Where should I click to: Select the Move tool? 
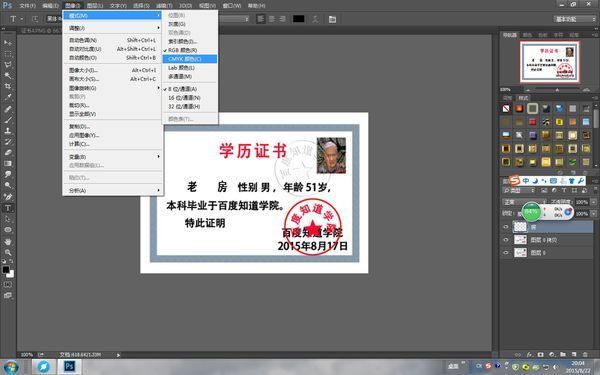[x=8, y=42]
